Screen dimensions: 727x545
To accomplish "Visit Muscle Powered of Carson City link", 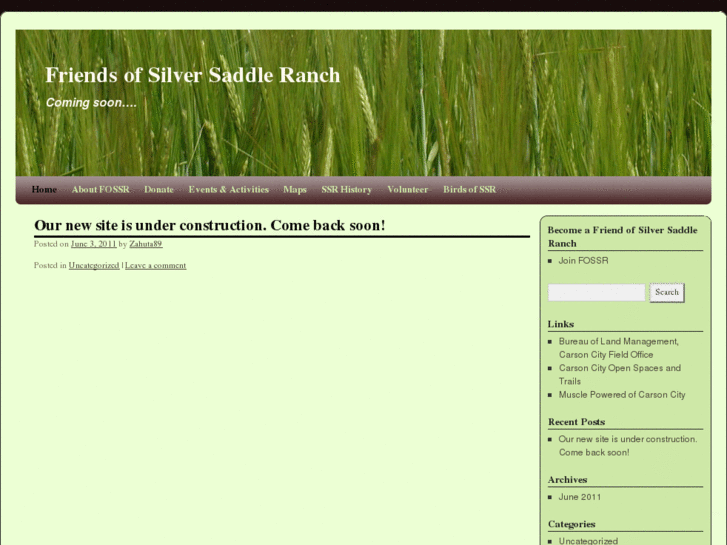I will 622,395.
